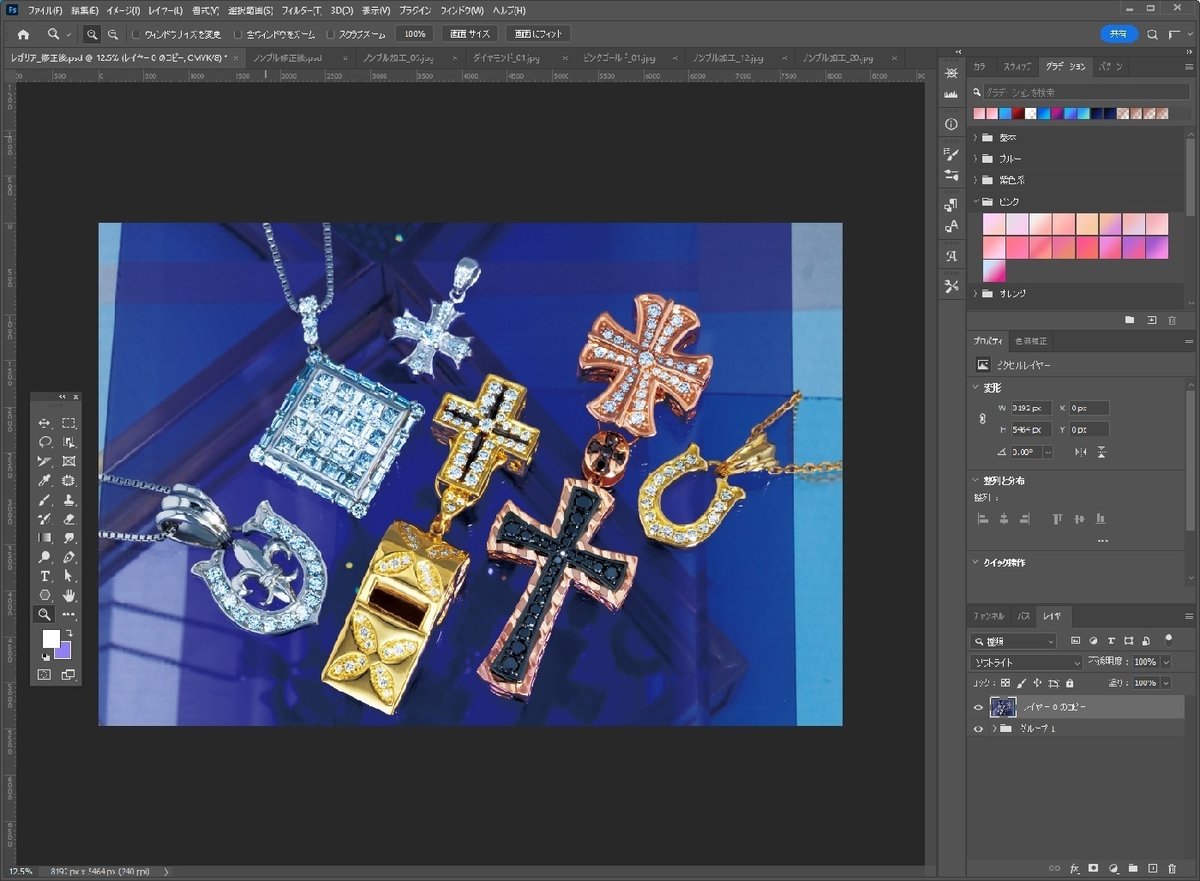Image resolution: width=1200 pixels, height=881 pixels.
Task: Select the Dodge tool
Action: click(x=45, y=557)
